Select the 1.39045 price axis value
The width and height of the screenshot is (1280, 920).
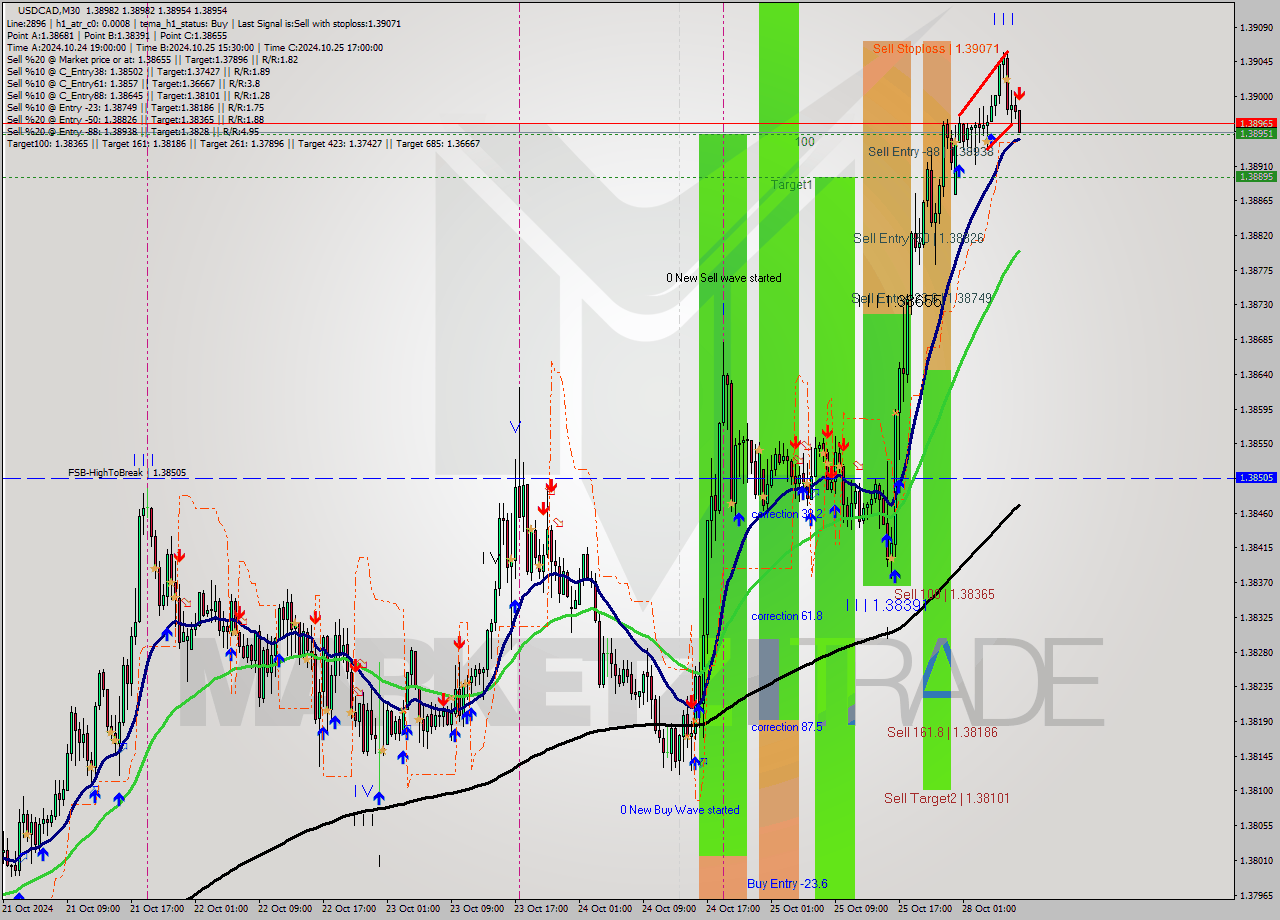pyautogui.click(x=1255, y=62)
